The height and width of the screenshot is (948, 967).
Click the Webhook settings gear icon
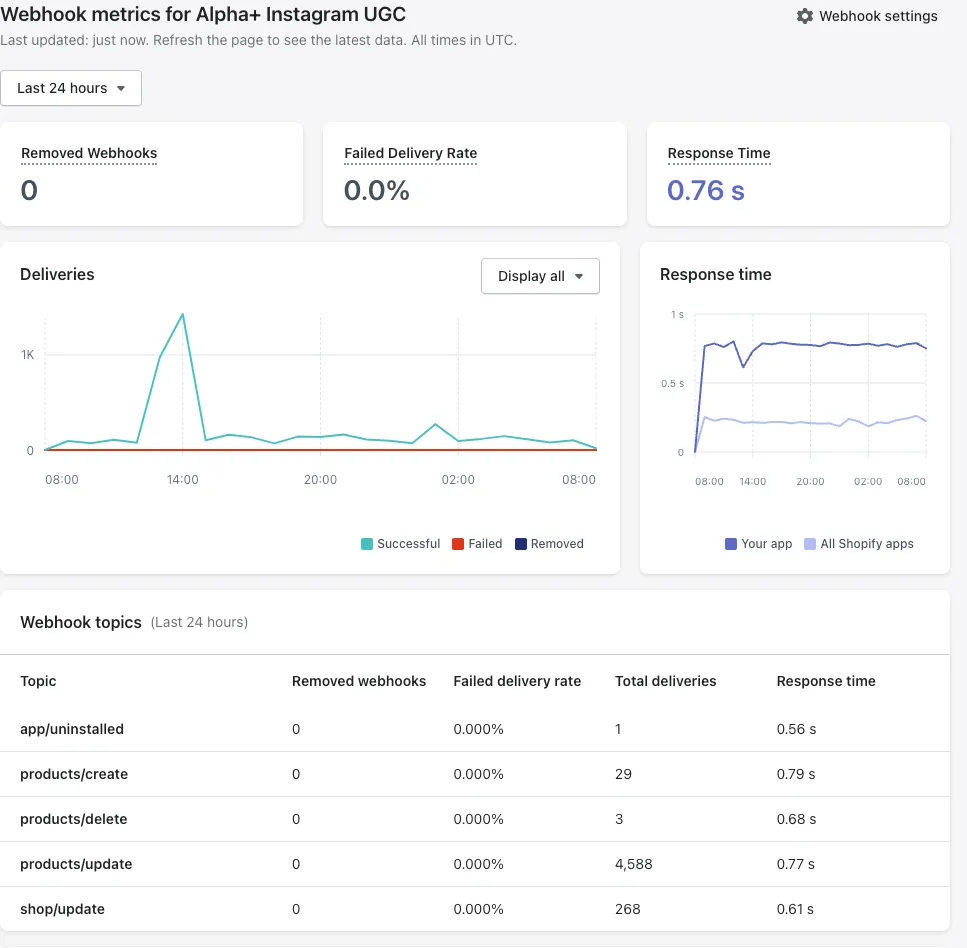point(804,16)
